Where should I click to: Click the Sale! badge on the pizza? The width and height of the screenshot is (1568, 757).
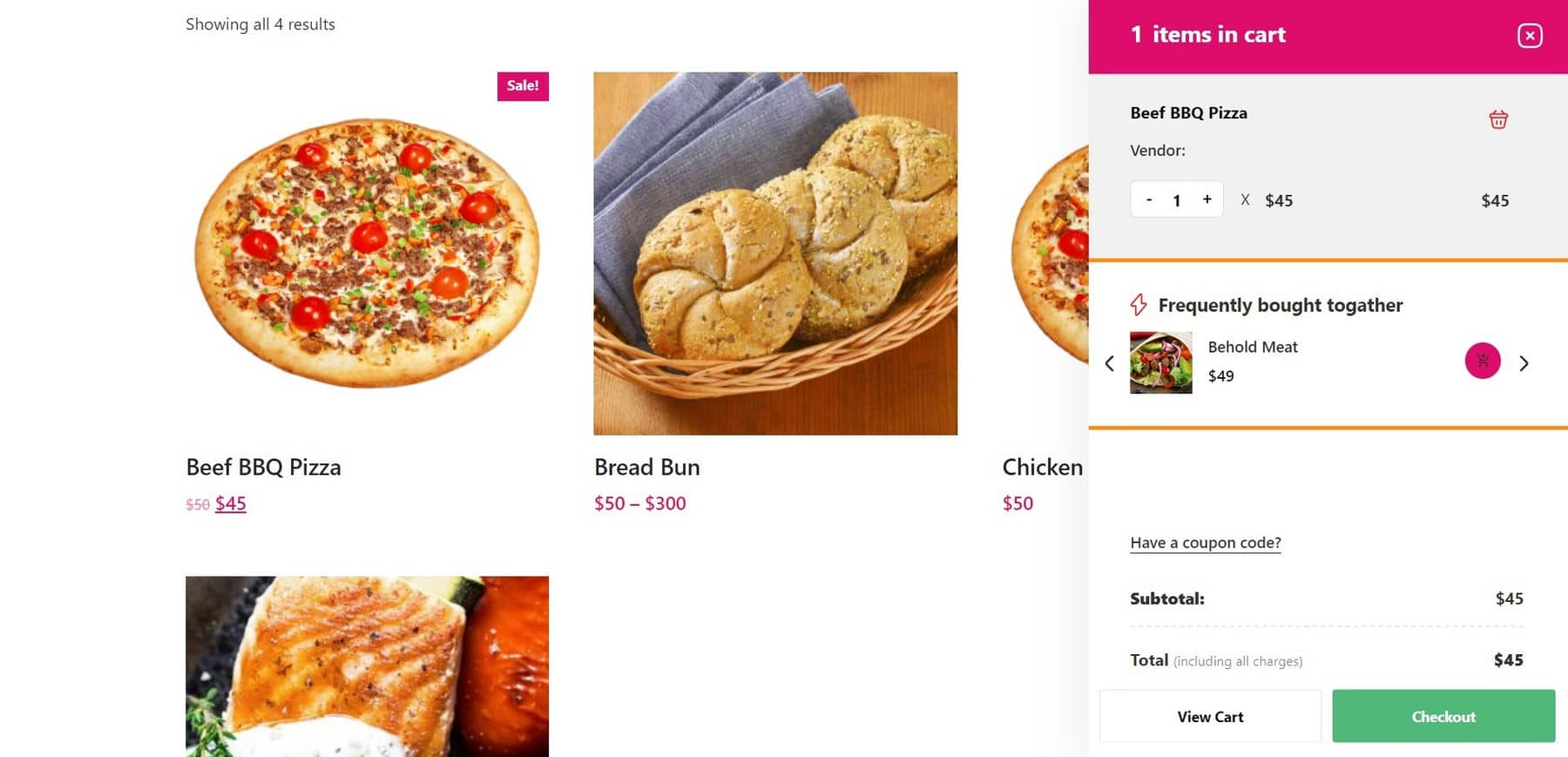coord(522,85)
